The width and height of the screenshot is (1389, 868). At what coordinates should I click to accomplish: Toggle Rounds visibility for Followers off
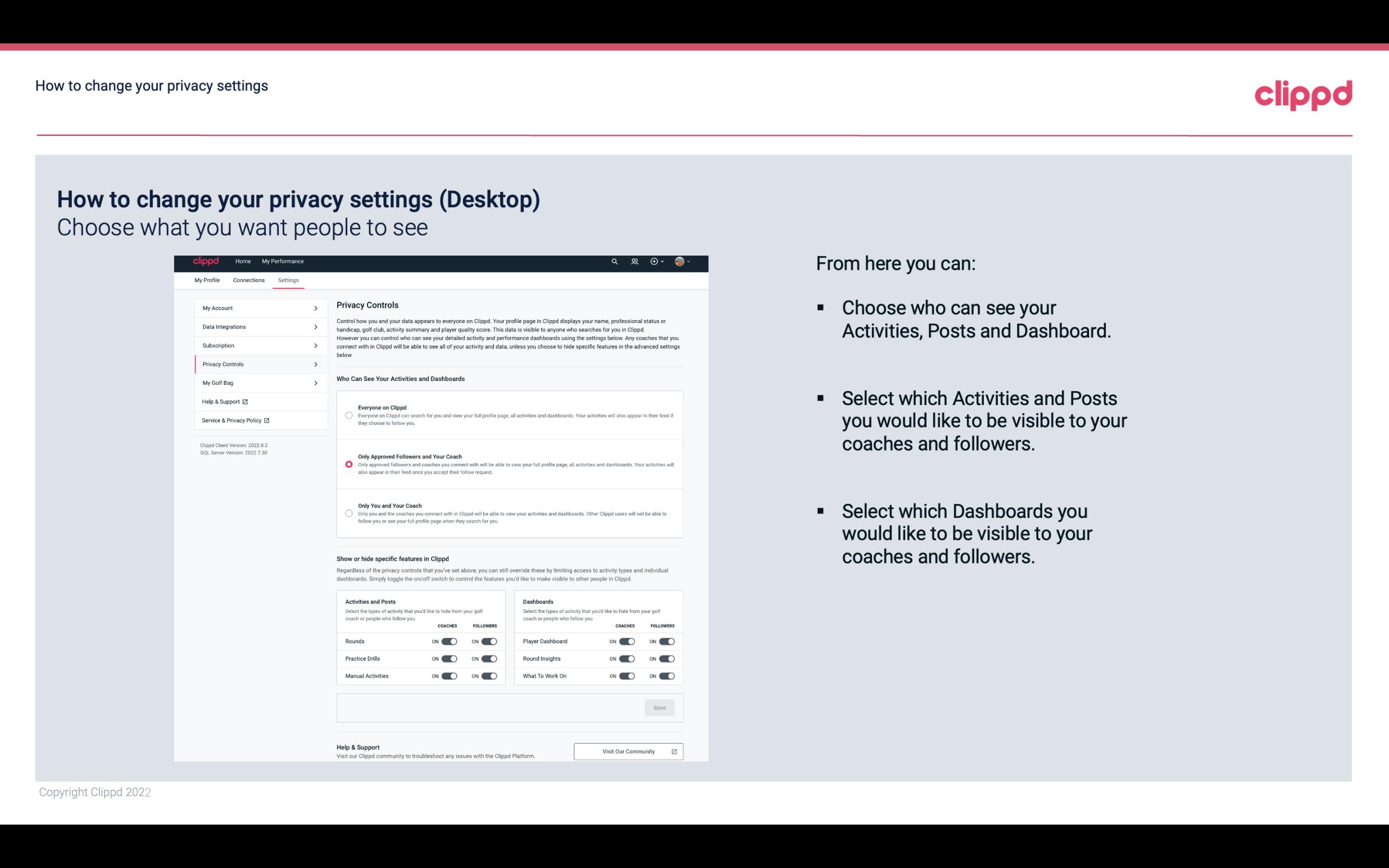pyautogui.click(x=489, y=640)
